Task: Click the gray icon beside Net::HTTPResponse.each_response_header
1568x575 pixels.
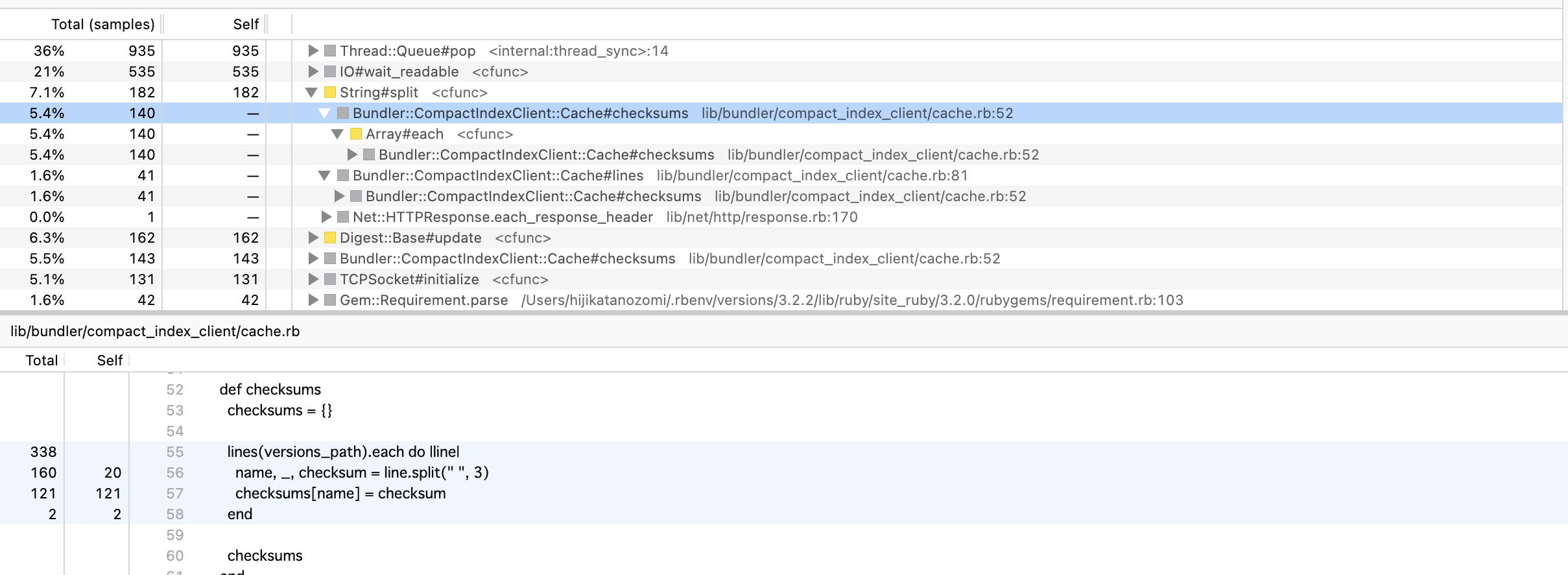Action: pyautogui.click(x=343, y=217)
